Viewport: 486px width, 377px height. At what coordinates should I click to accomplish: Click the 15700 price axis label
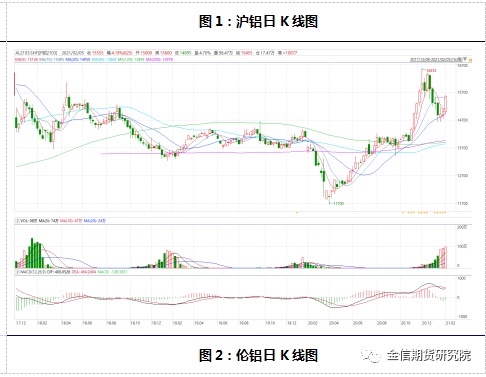click(x=463, y=92)
